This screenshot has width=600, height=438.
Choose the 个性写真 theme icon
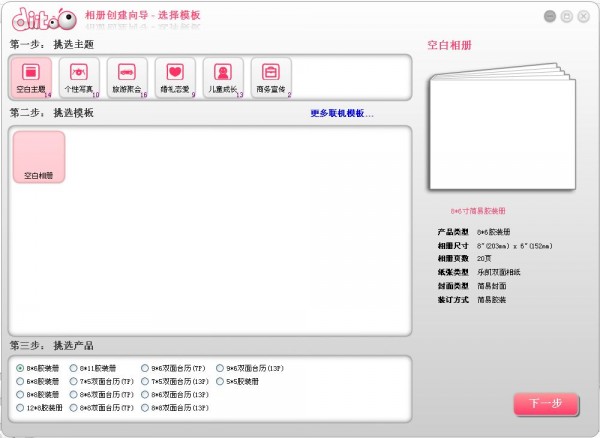tap(79, 73)
